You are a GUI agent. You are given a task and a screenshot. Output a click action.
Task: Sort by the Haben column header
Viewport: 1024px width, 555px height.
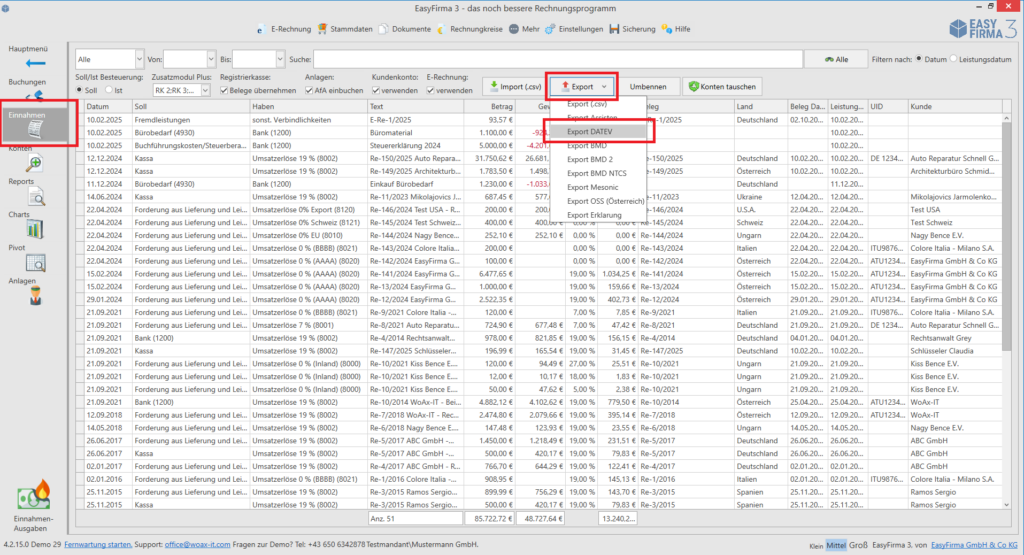[308, 106]
